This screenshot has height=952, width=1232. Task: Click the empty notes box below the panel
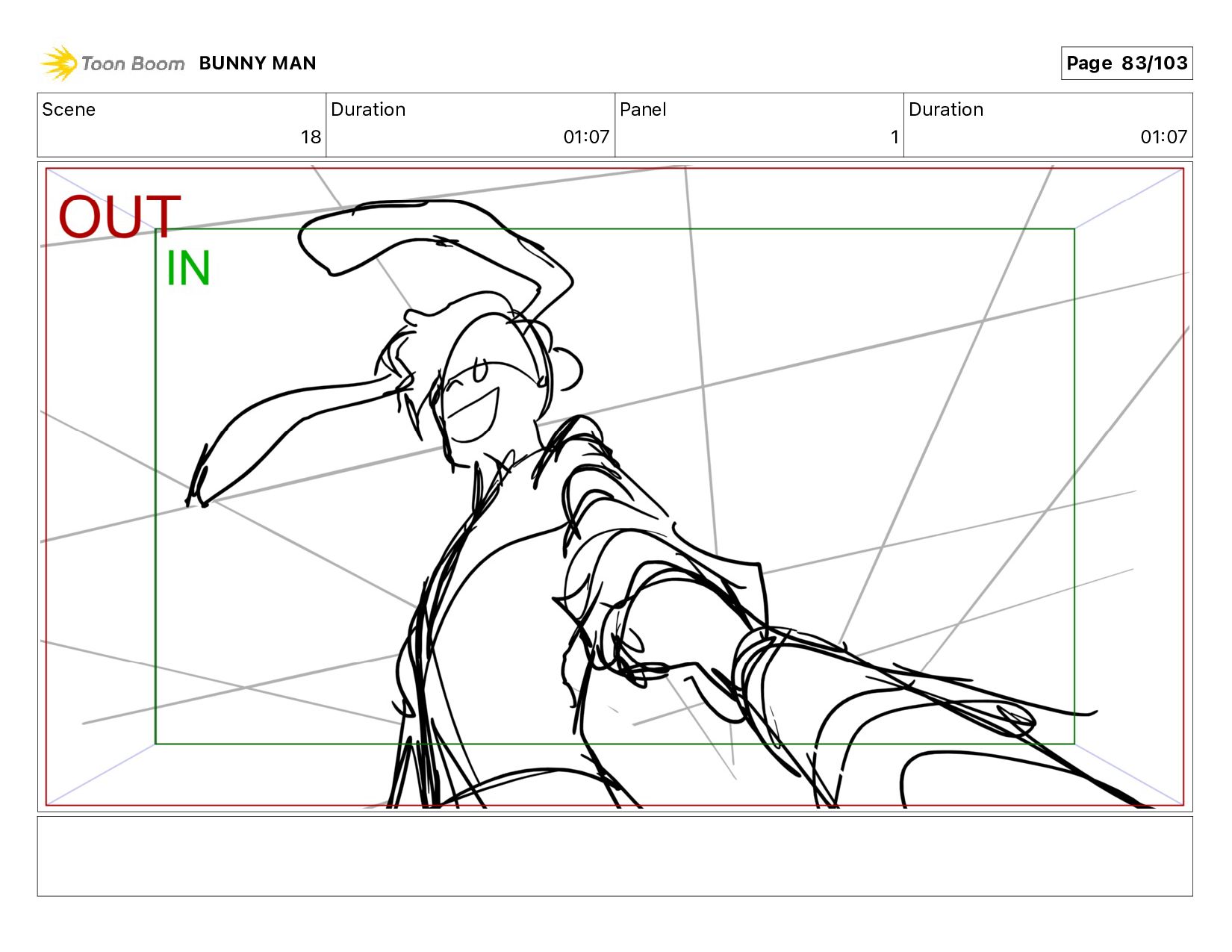pyautogui.click(x=615, y=856)
